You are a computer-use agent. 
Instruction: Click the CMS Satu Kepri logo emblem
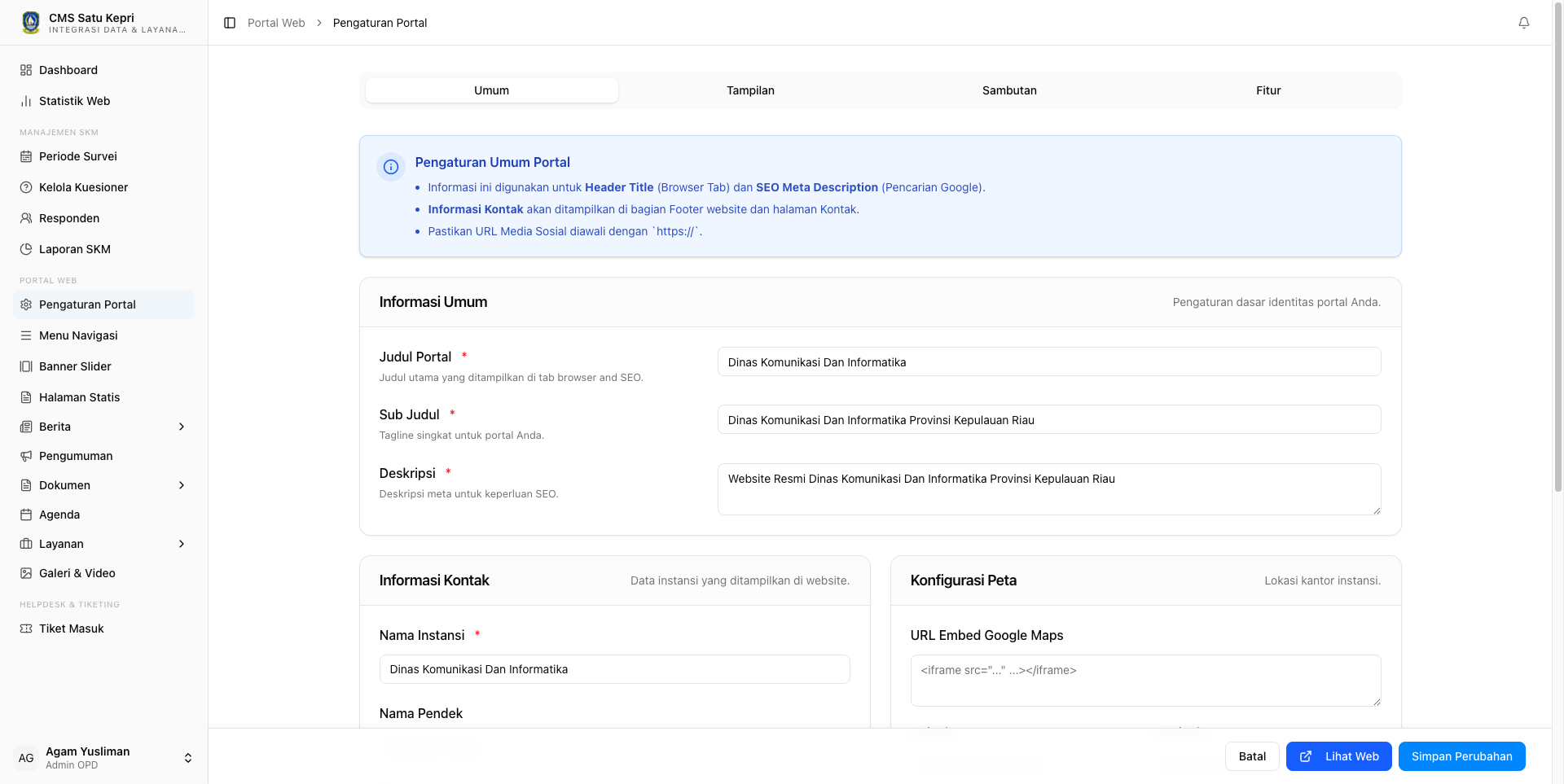pos(31,23)
